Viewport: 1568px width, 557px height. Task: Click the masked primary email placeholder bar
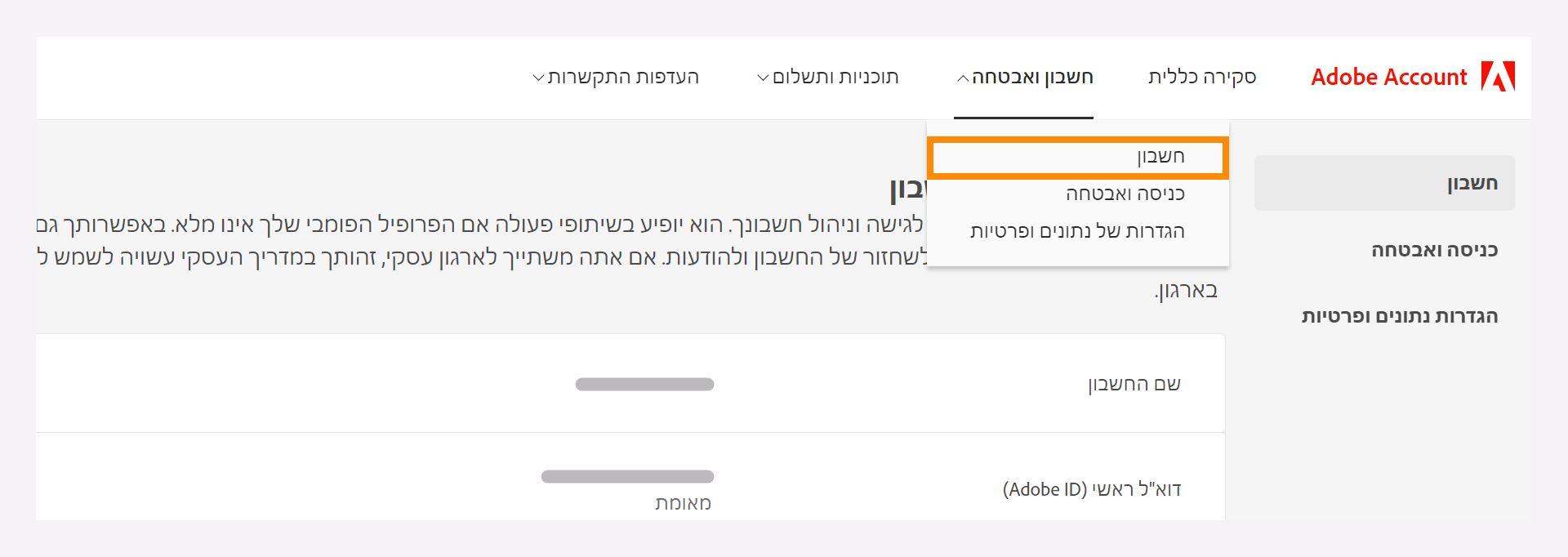tap(626, 476)
